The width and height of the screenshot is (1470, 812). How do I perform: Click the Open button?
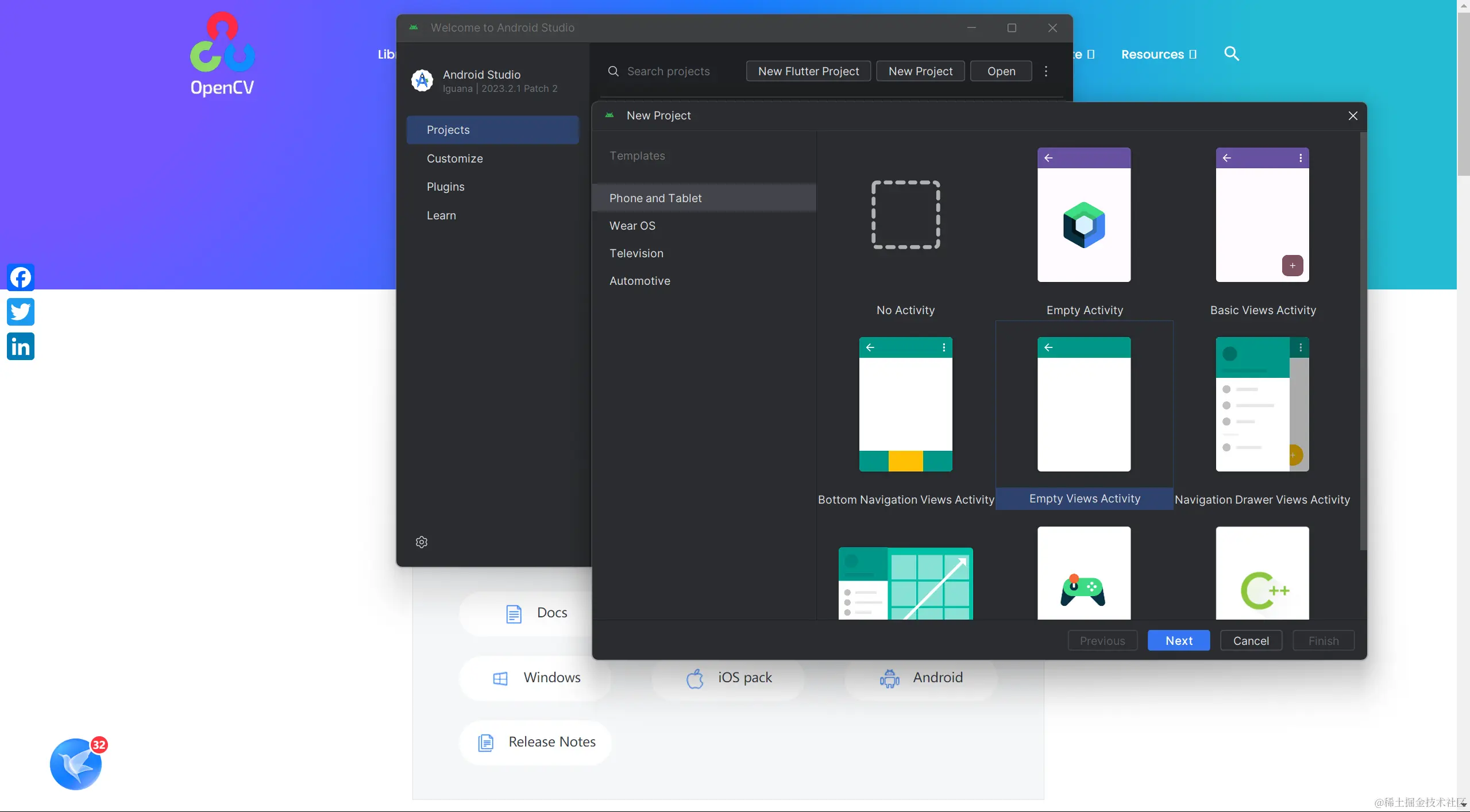(1001, 71)
